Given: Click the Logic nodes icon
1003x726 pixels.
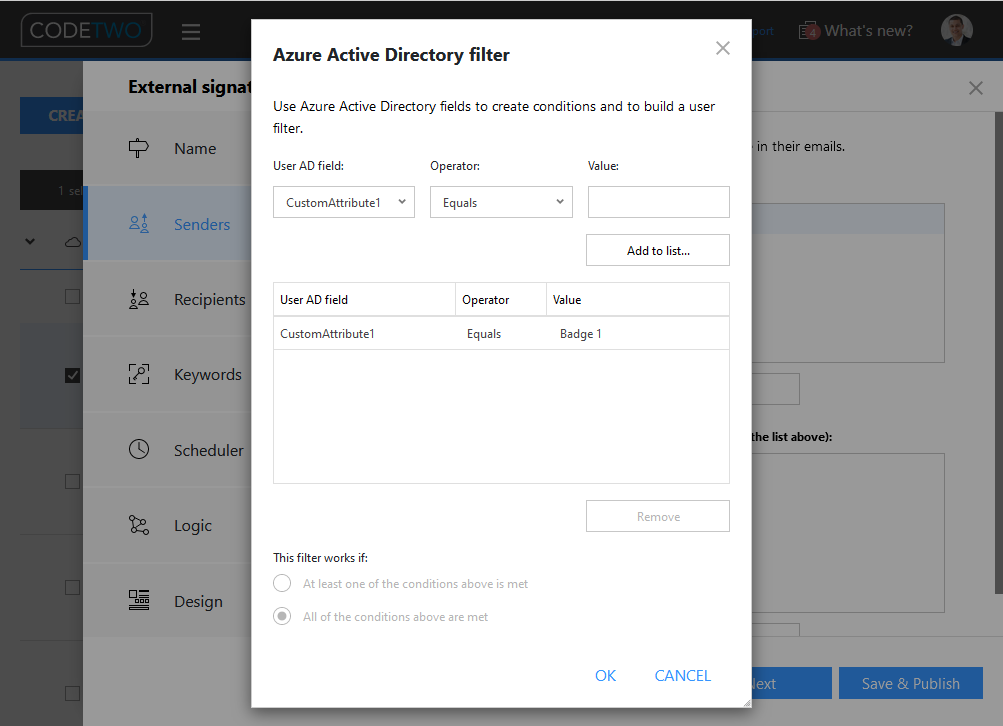Looking at the screenshot, I should click(x=139, y=526).
